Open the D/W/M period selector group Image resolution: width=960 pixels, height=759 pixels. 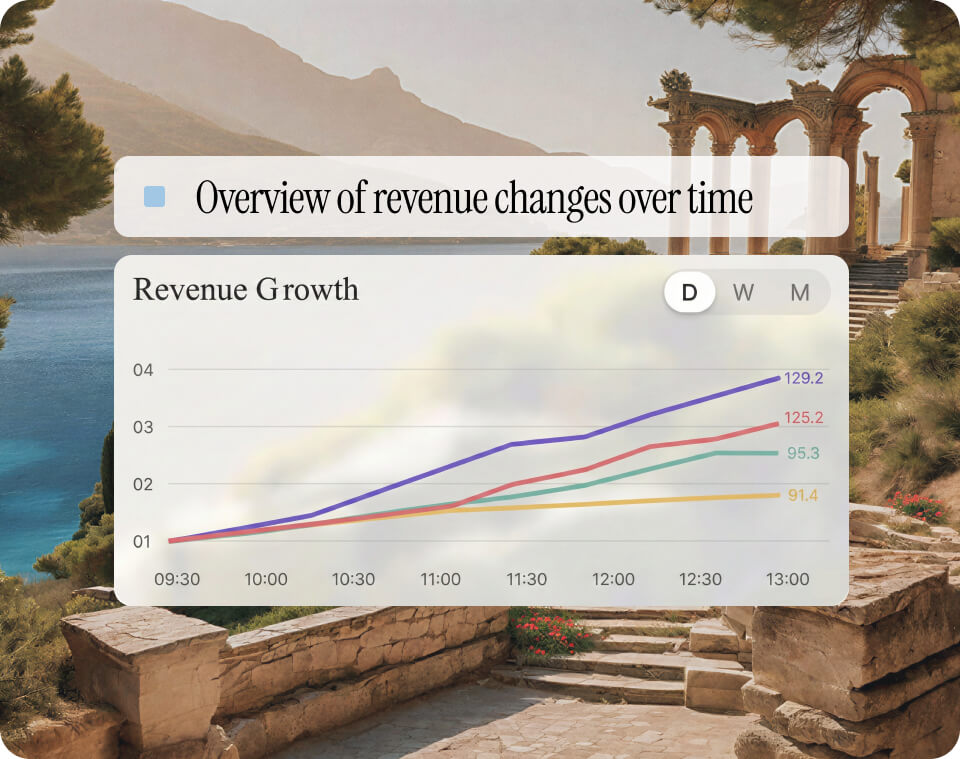coord(744,292)
